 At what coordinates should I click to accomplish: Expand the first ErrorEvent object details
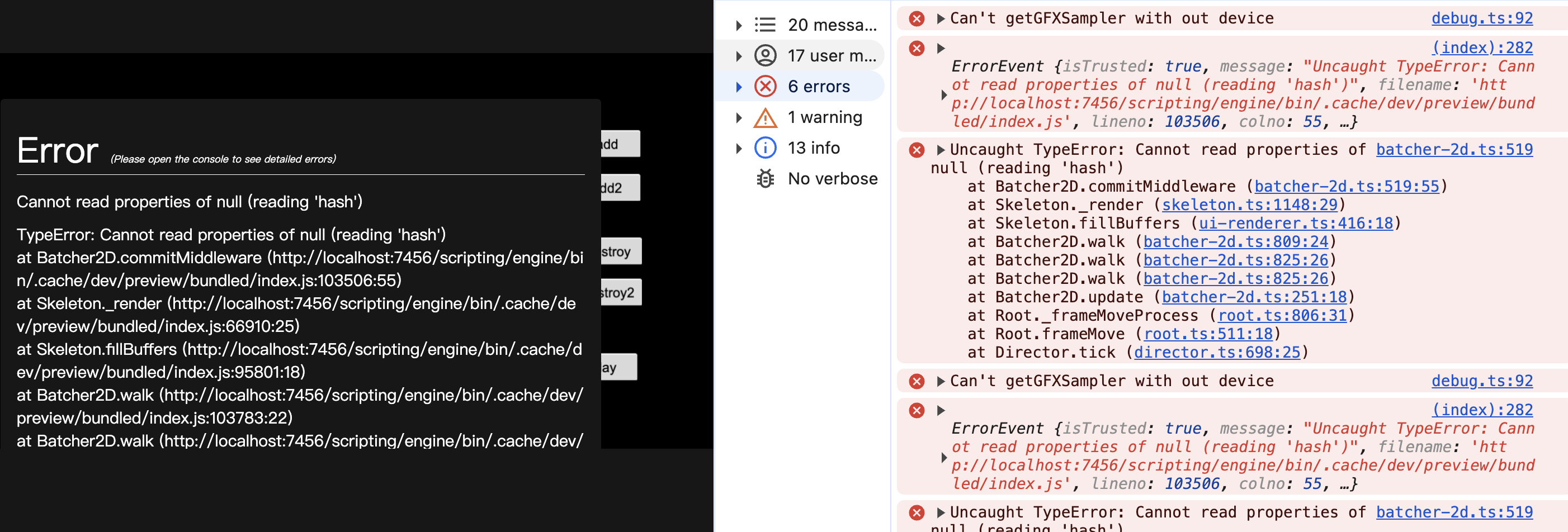[943, 95]
